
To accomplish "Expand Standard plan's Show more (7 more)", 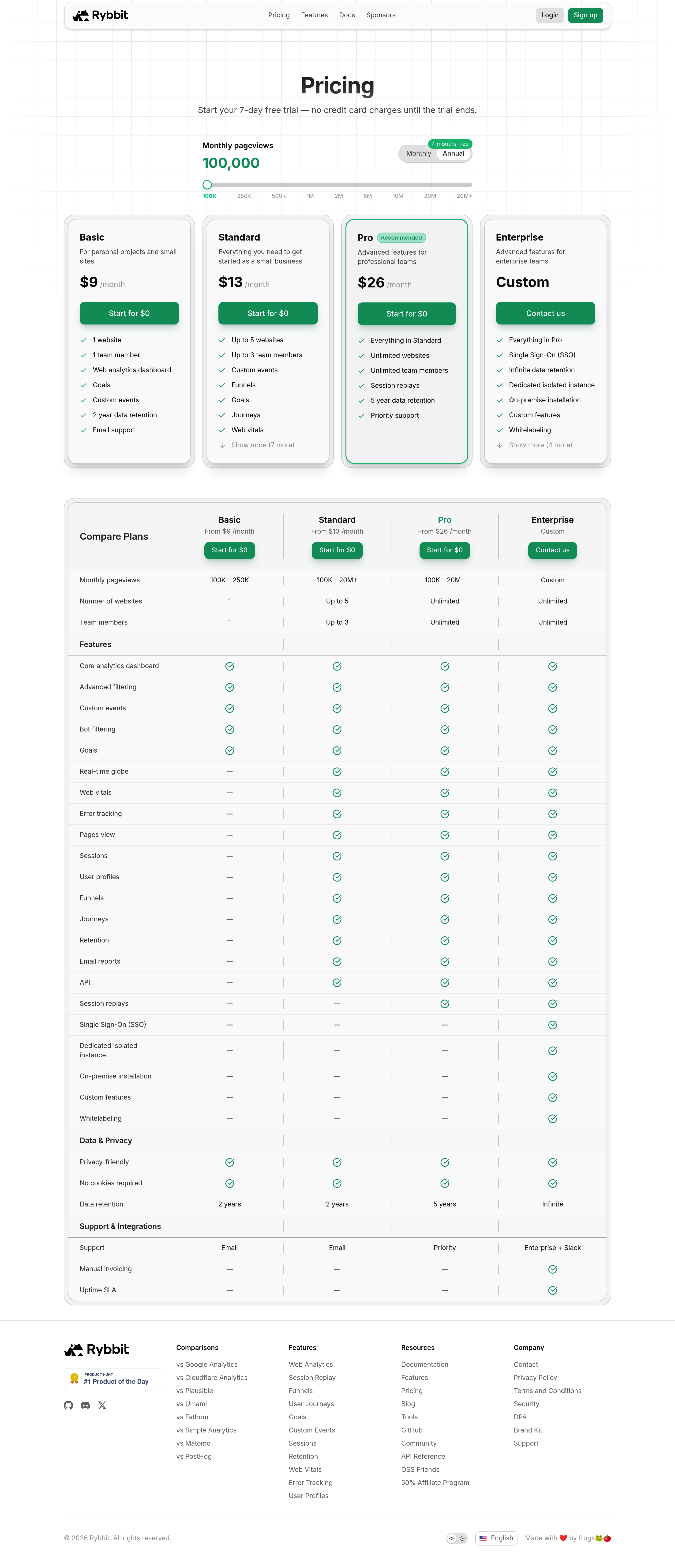I will pos(262,445).
